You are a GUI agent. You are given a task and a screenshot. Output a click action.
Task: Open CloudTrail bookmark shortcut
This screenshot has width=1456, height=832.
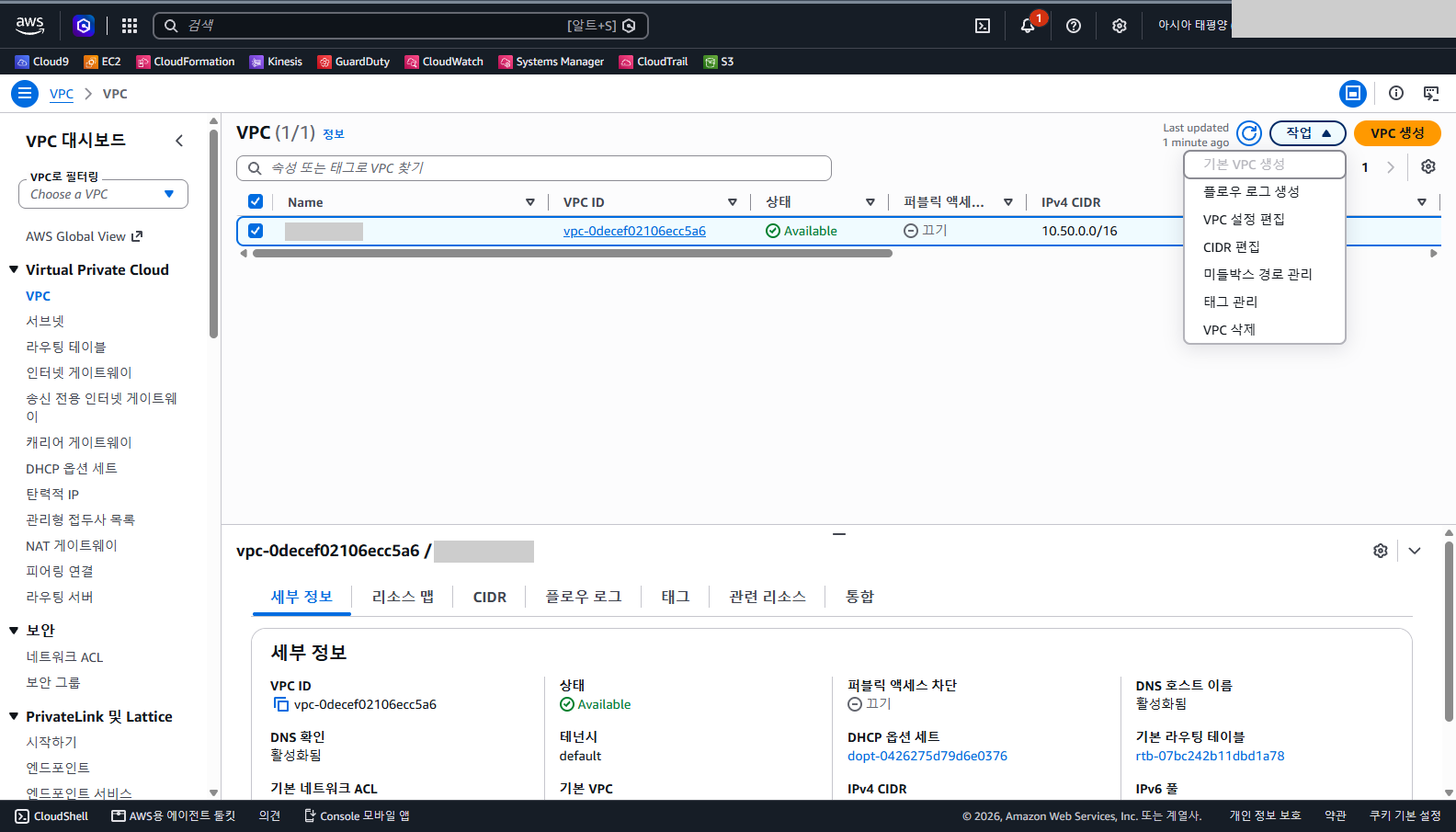(654, 62)
